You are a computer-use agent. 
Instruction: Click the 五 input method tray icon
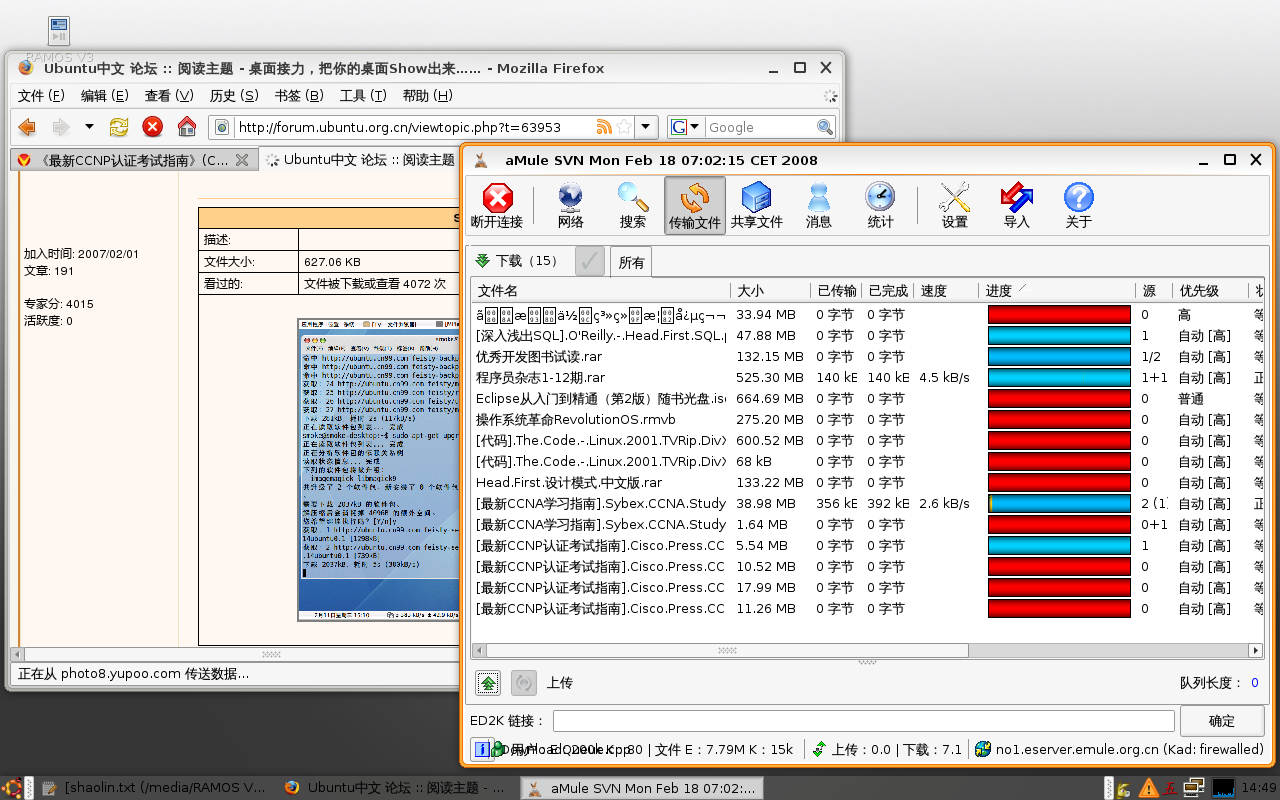tap(1170, 788)
